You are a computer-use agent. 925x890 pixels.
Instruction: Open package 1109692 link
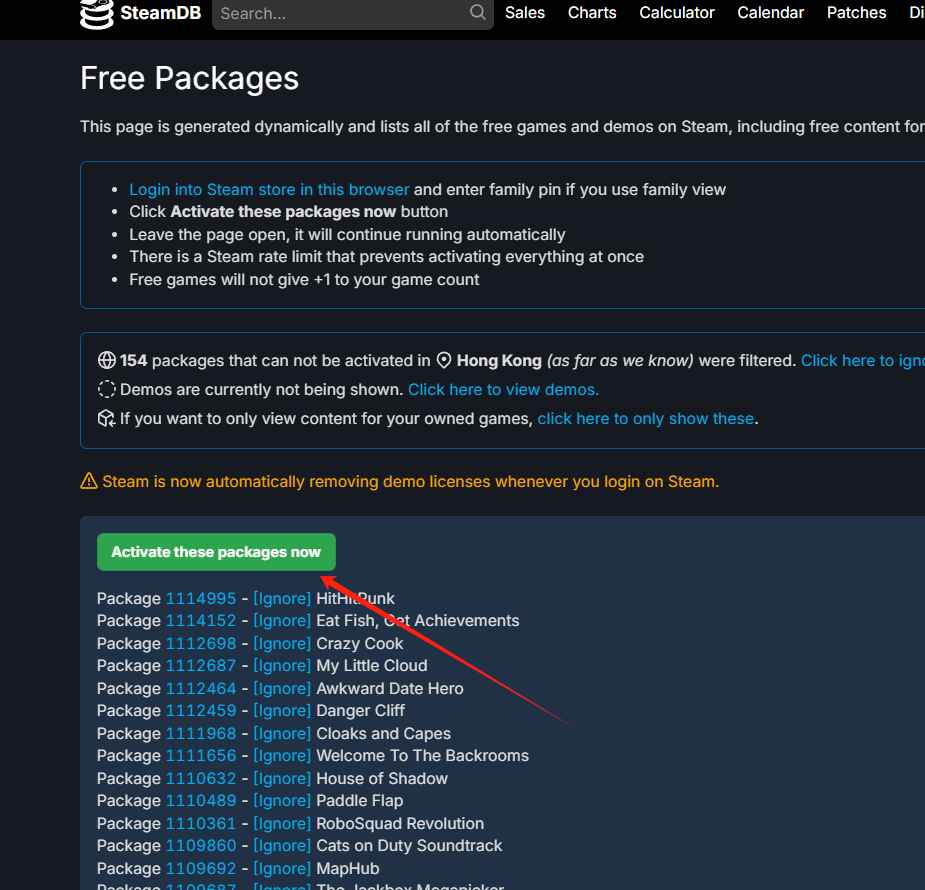coord(201,868)
